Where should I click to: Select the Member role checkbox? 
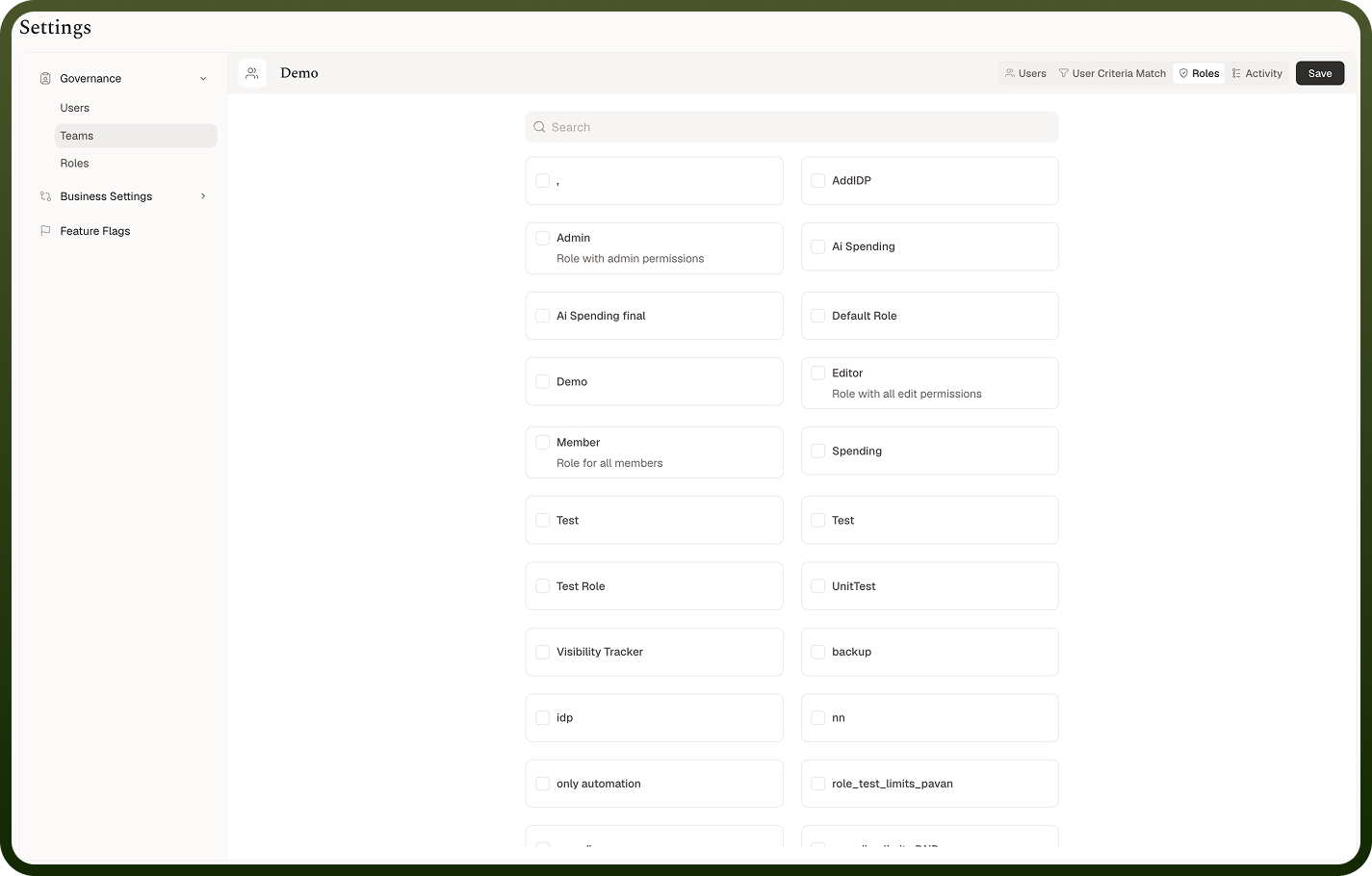click(x=543, y=442)
